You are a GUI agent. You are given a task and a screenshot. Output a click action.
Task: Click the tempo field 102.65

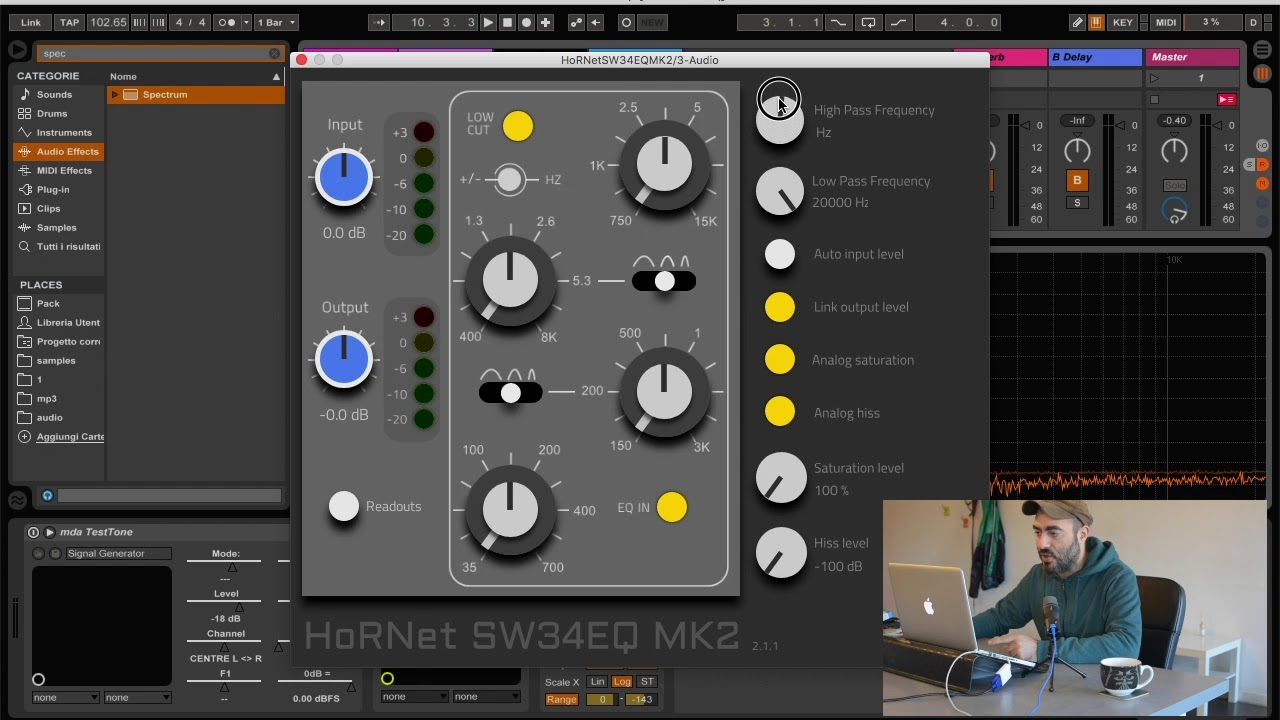tap(108, 22)
